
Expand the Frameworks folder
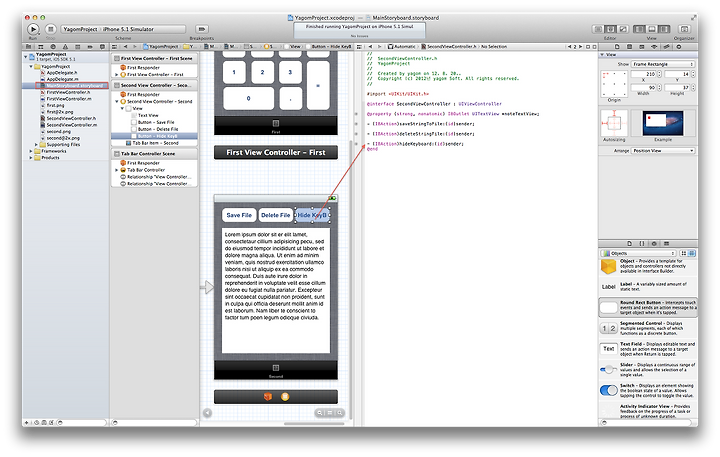(31, 151)
